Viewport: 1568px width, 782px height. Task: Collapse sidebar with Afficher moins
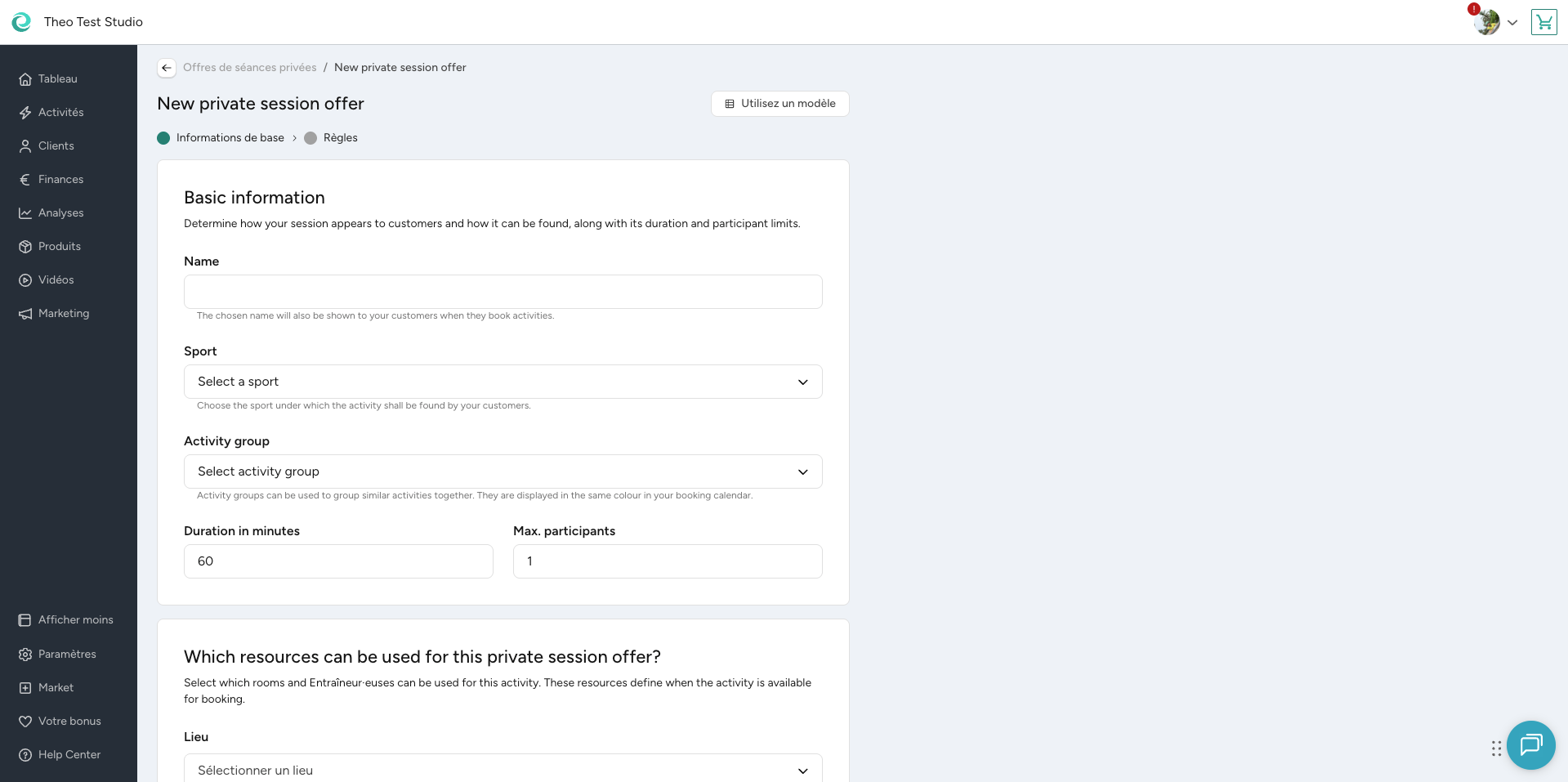coord(75,620)
